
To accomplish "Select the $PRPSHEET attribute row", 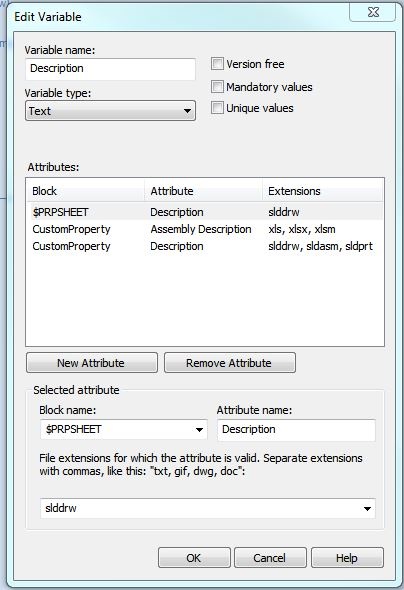I will click(205, 212).
